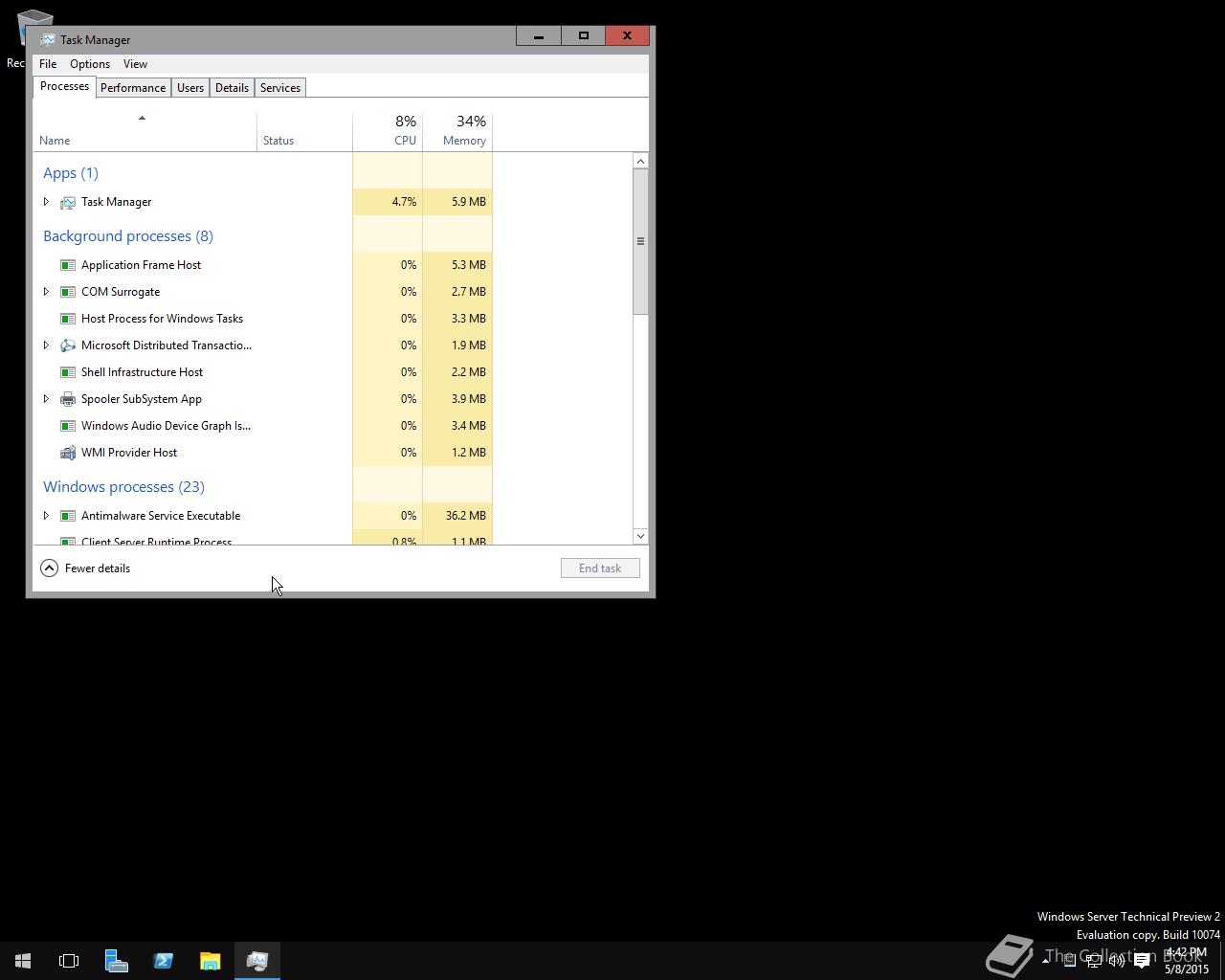Click the scroll up arrow
Image resolution: width=1225 pixels, height=980 pixels.
point(640,161)
